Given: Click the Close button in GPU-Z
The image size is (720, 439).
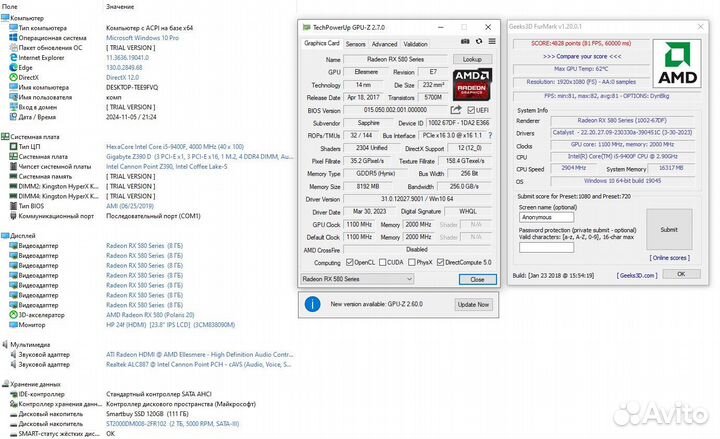Looking at the screenshot, I should pyautogui.click(x=478, y=279).
